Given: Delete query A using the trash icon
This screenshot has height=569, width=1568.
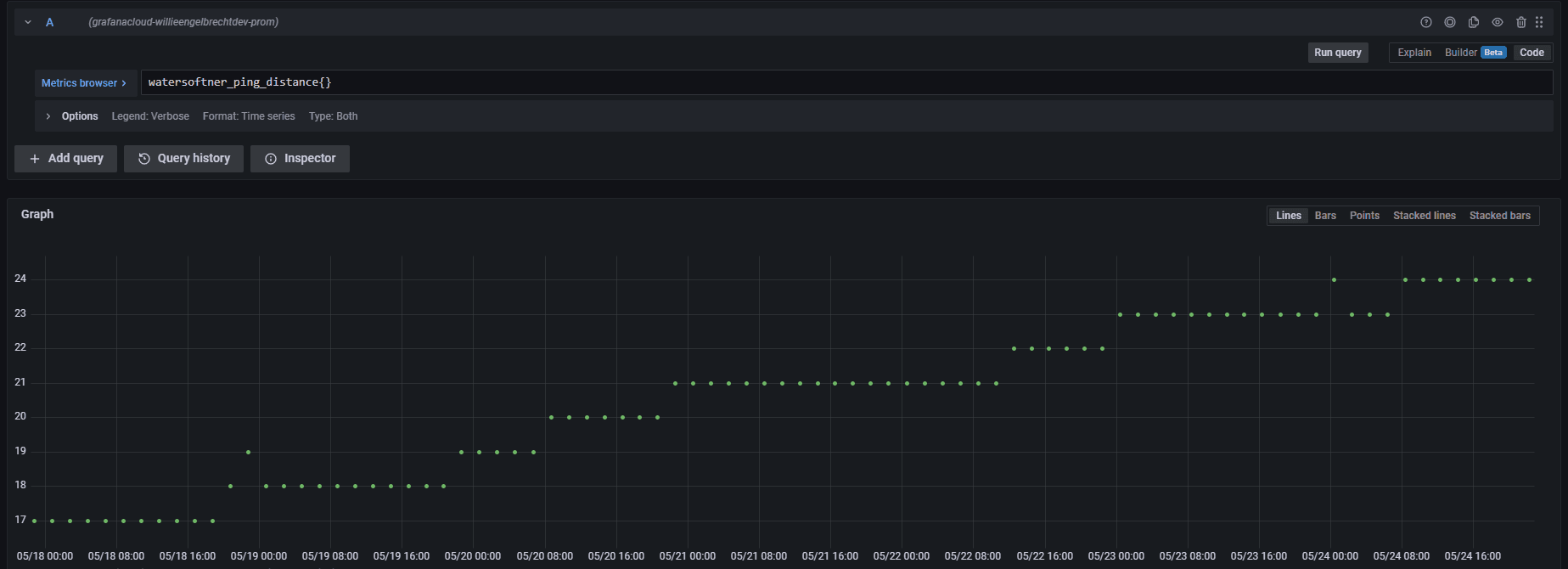Looking at the screenshot, I should pyautogui.click(x=1521, y=22).
